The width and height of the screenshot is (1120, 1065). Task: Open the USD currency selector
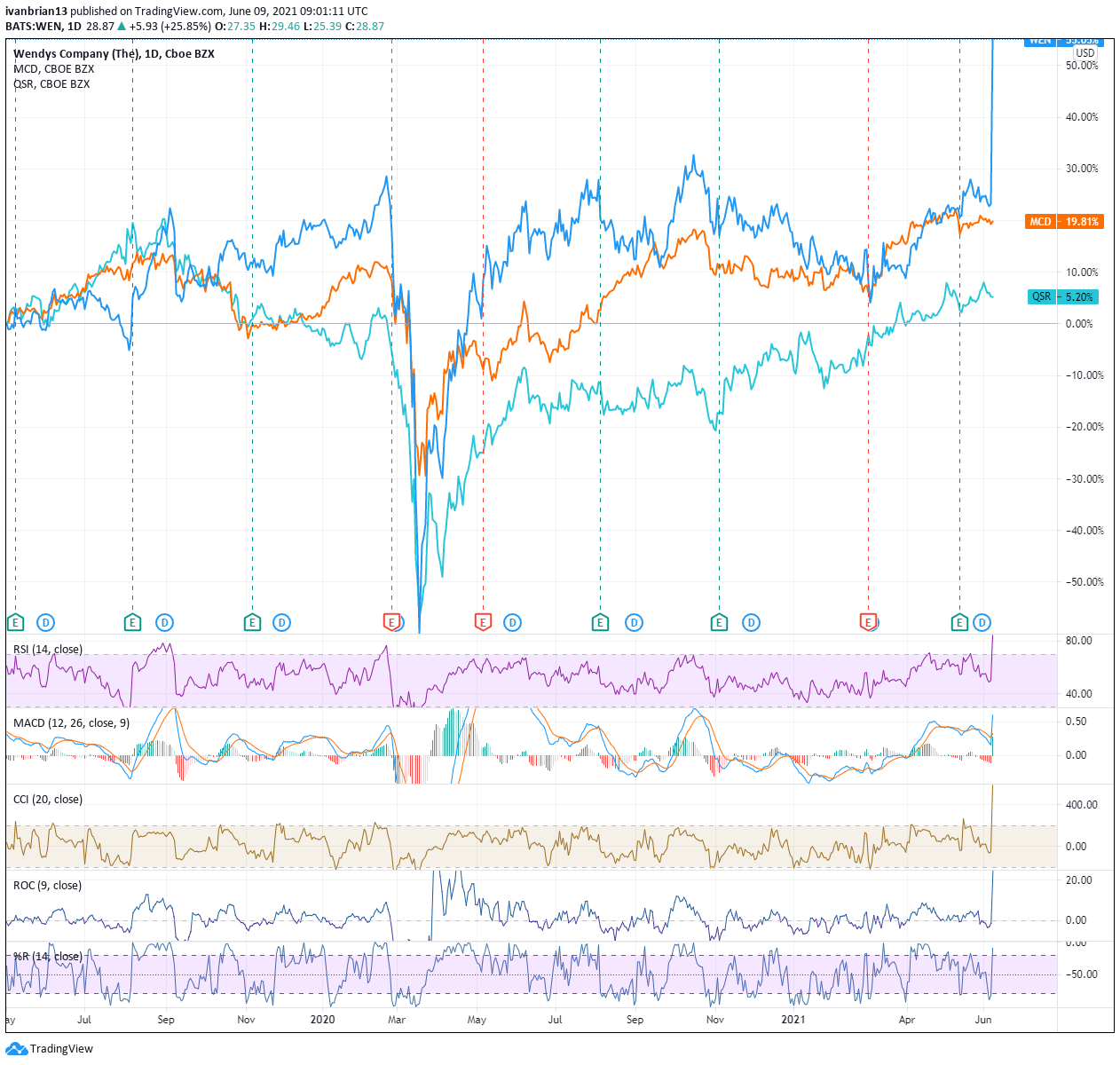[1085, 53]
